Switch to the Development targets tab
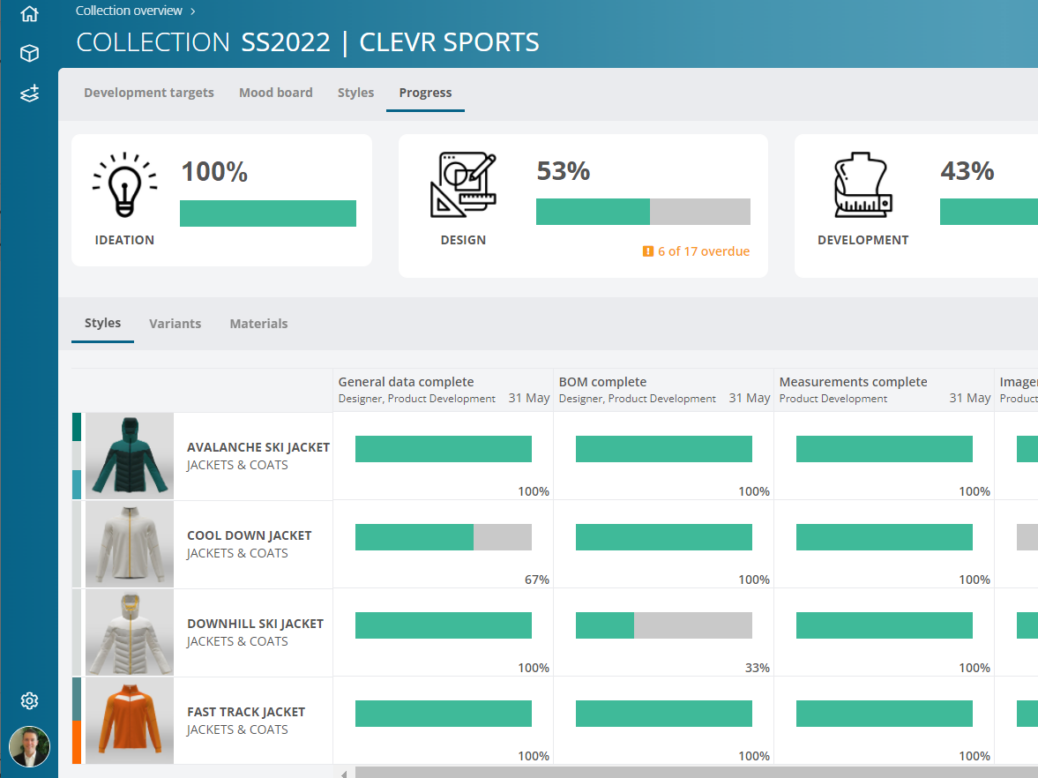This screenshot has width=1038, height=778. [x=149, y=93]
